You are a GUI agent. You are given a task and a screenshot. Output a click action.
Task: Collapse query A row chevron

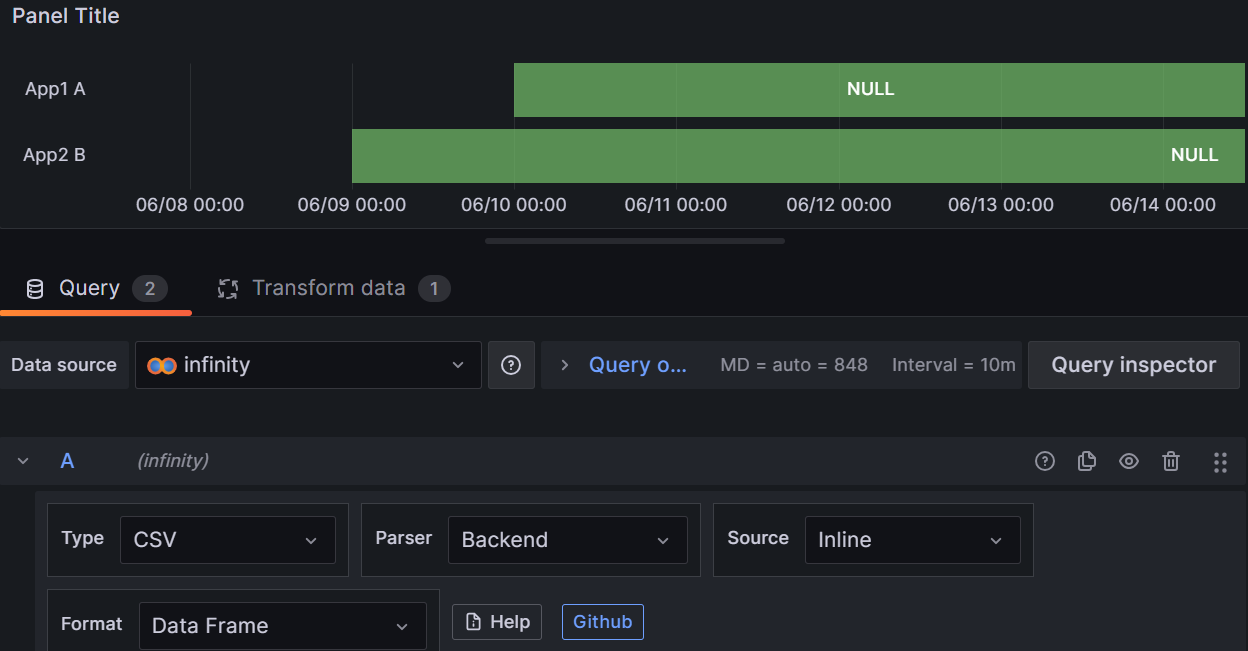(x=23, y=461)
